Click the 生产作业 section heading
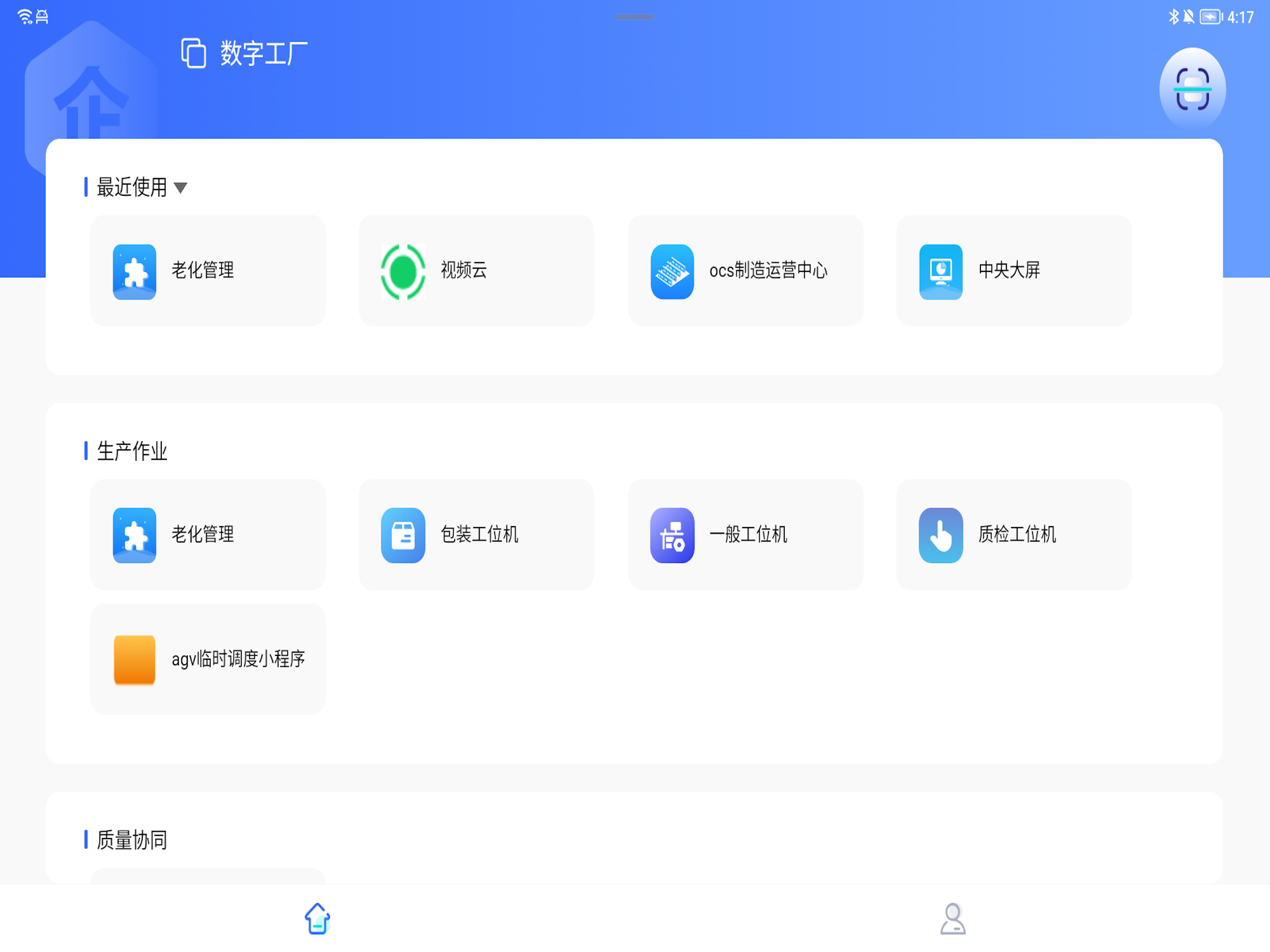Image resolution: width=1270 pixels, height=952 pixels. pos(132,451)
